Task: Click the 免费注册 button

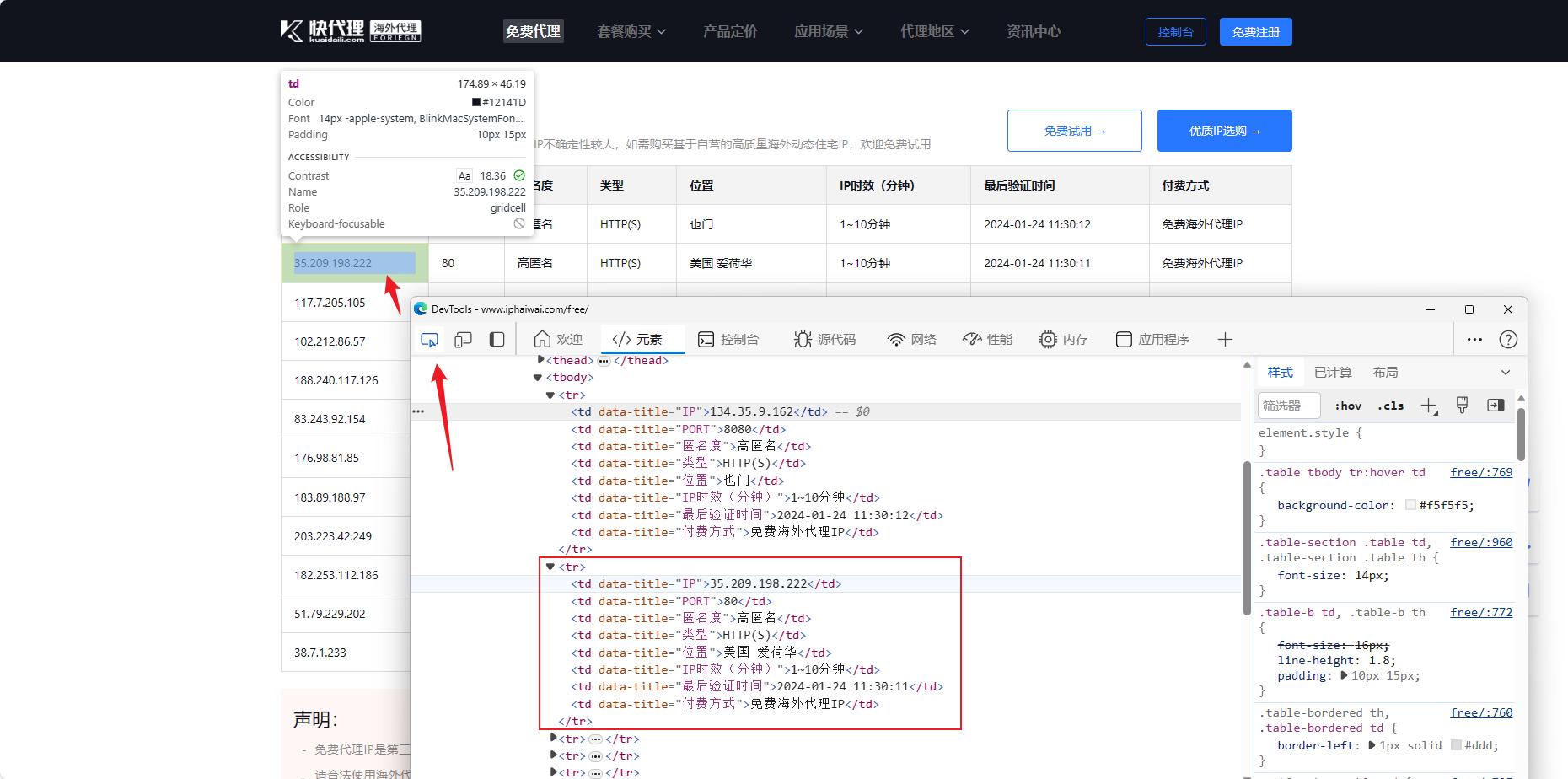Action: (1255, 32)
